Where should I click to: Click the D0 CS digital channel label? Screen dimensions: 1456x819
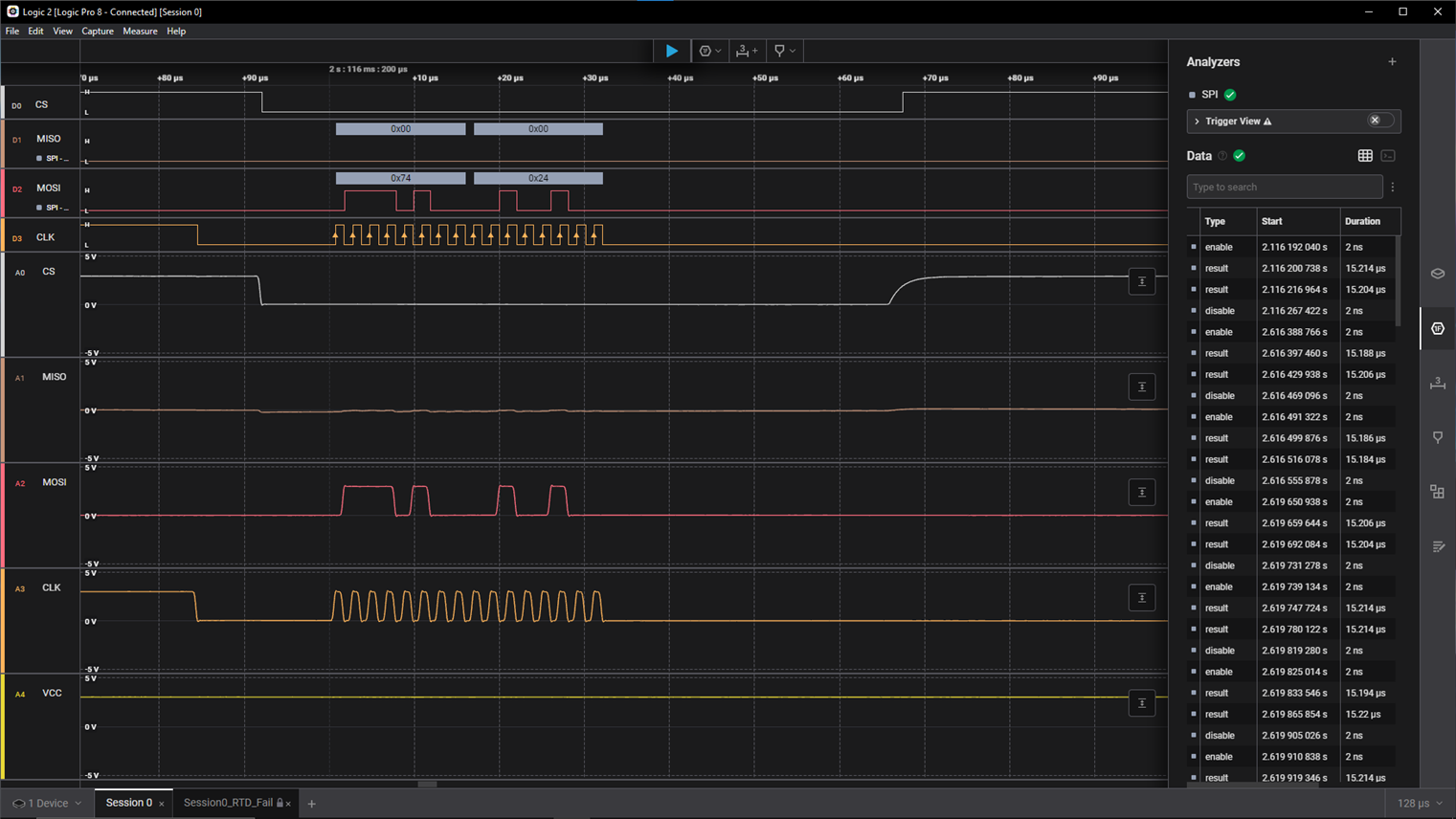pyautogui.click(x=41, y=104)
